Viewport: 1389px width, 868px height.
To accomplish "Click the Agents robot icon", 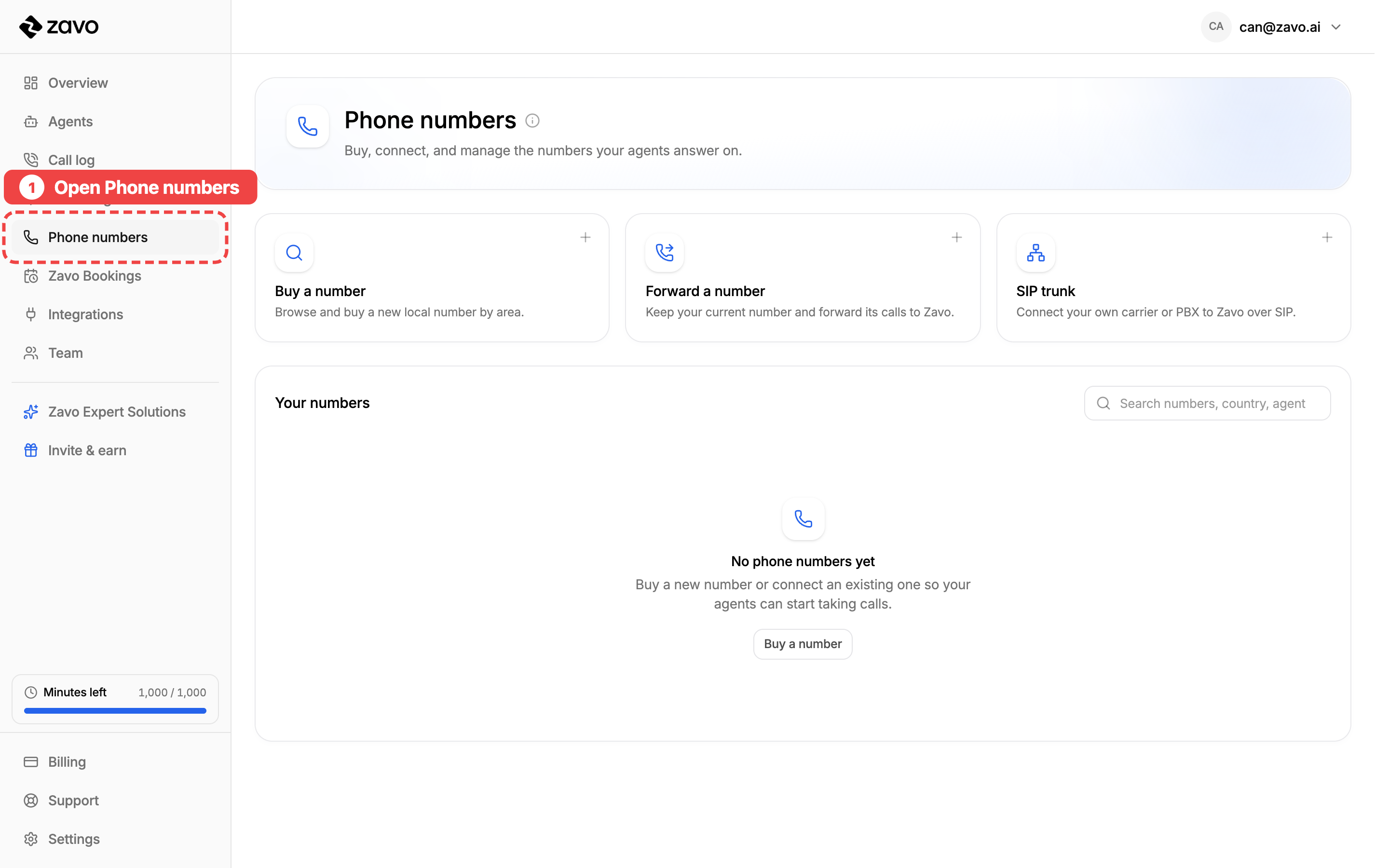I will (x=31, y=121).
